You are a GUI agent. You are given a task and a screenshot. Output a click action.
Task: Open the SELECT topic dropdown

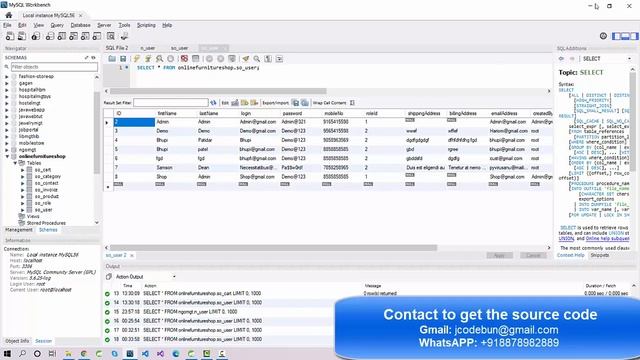coord(629,59)
